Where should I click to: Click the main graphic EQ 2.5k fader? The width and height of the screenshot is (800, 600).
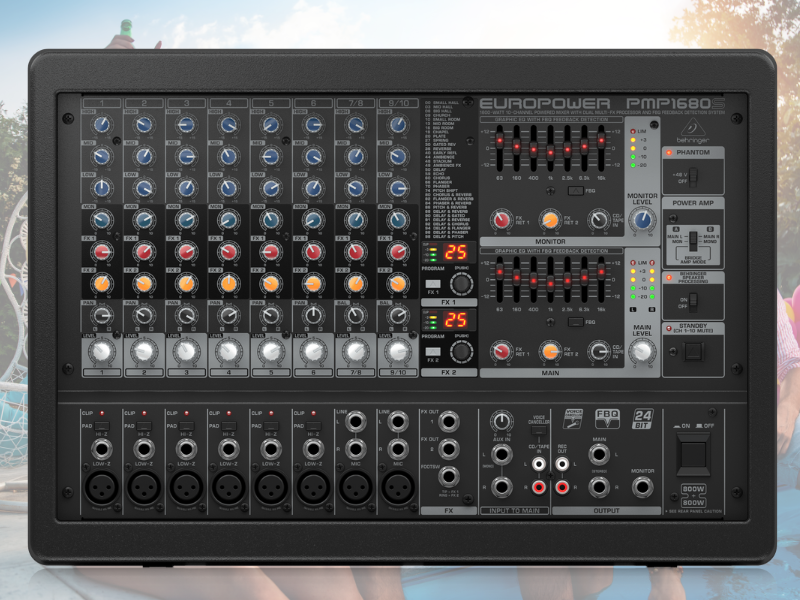click(567, 280)
